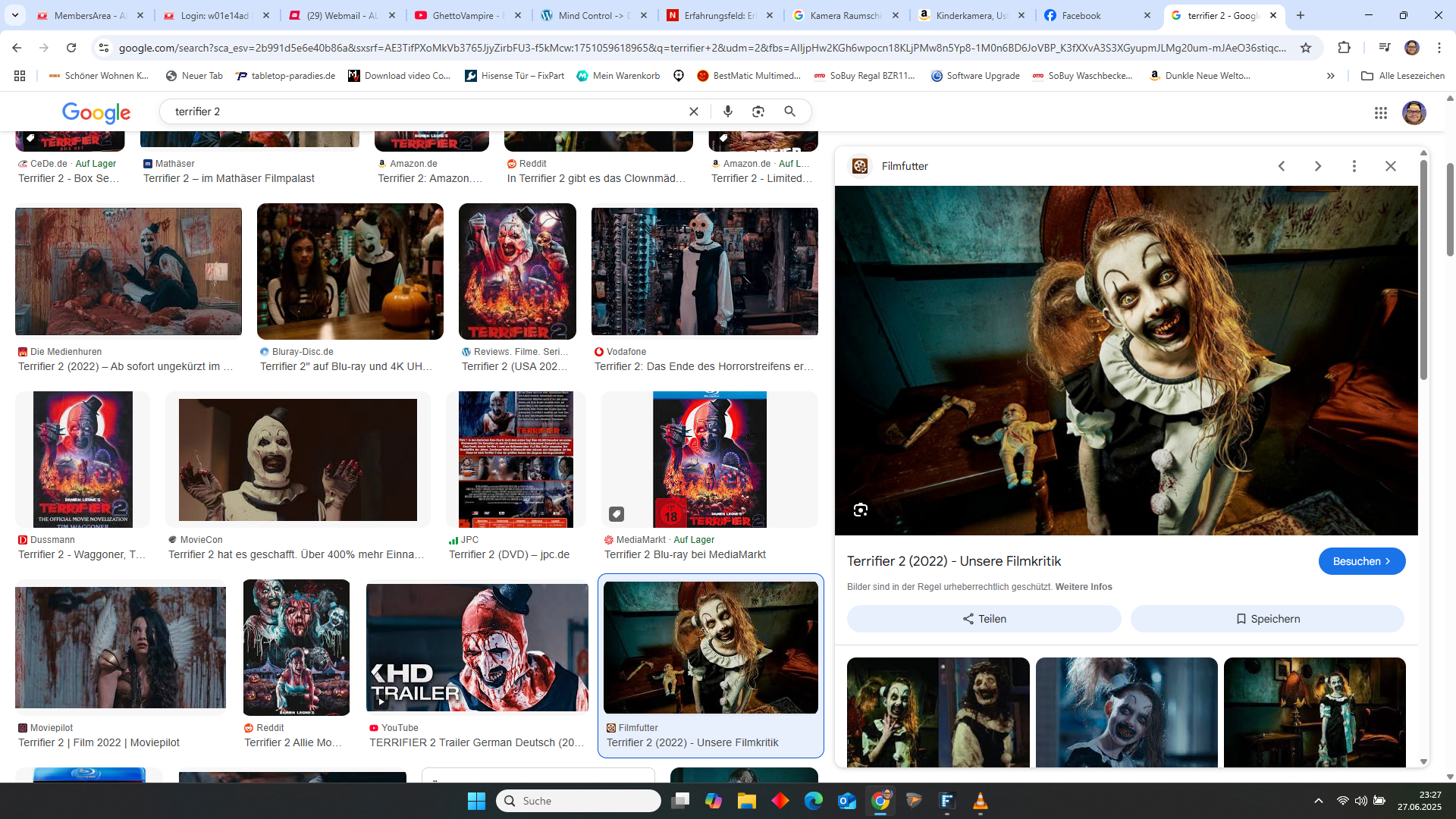Go back to the previous page
1456x819 pixels.
[x=17, y=48]
